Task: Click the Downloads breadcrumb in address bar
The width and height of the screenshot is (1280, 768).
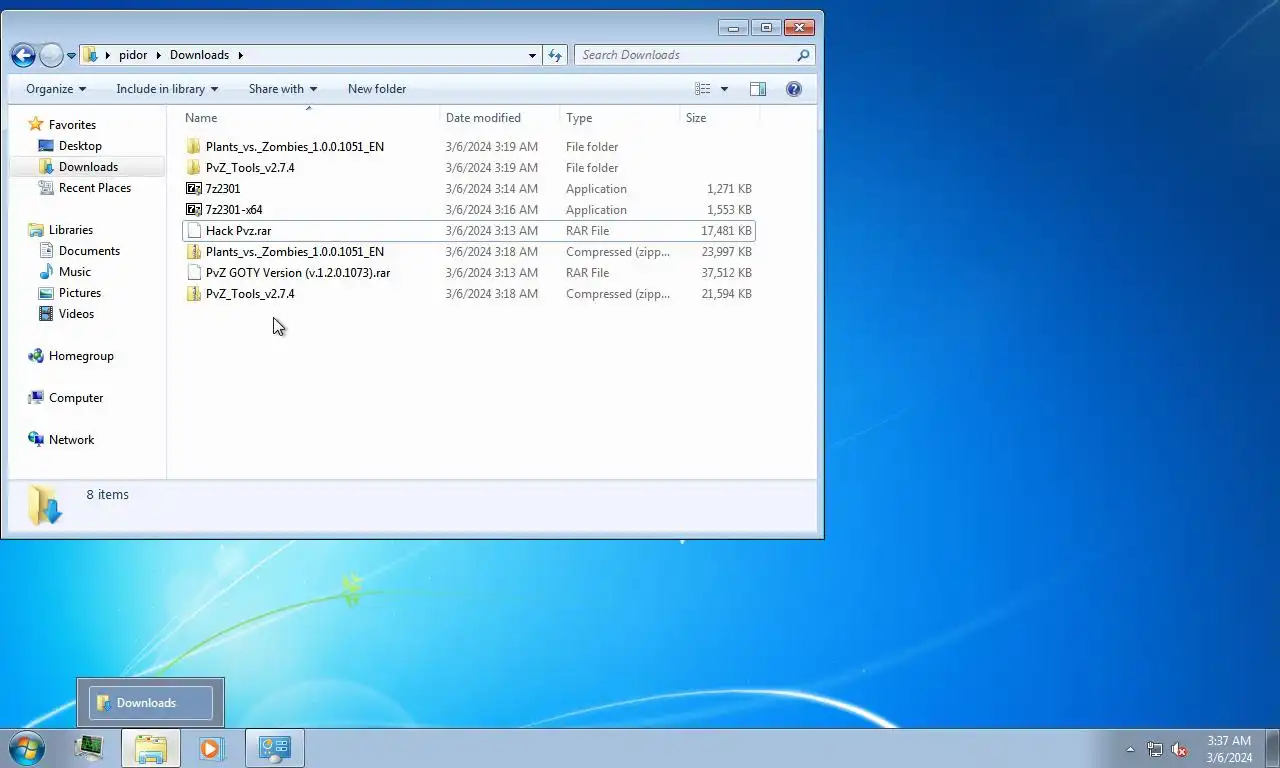Action: point(199,55)
